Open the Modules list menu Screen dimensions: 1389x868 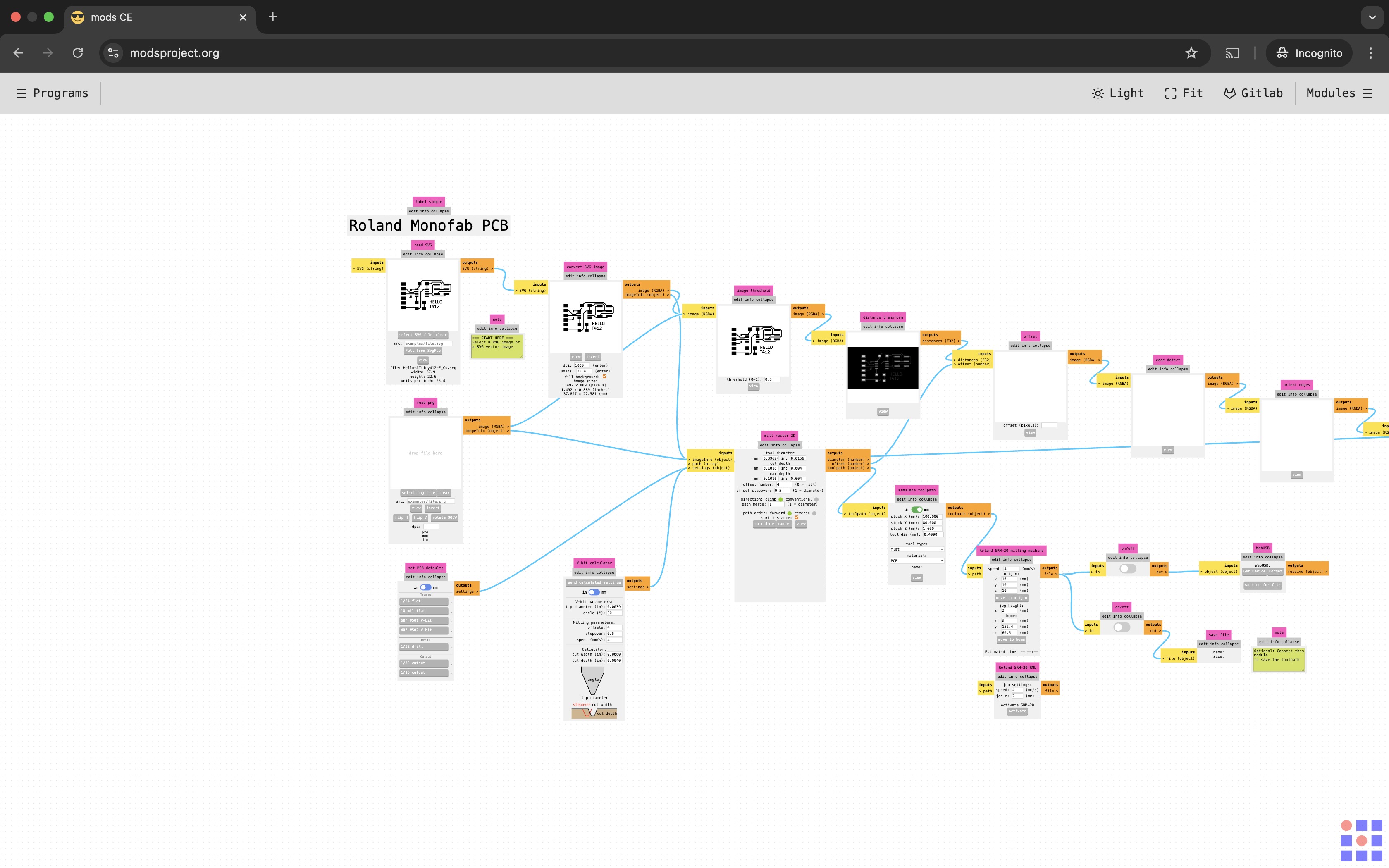coord(1368,93)
